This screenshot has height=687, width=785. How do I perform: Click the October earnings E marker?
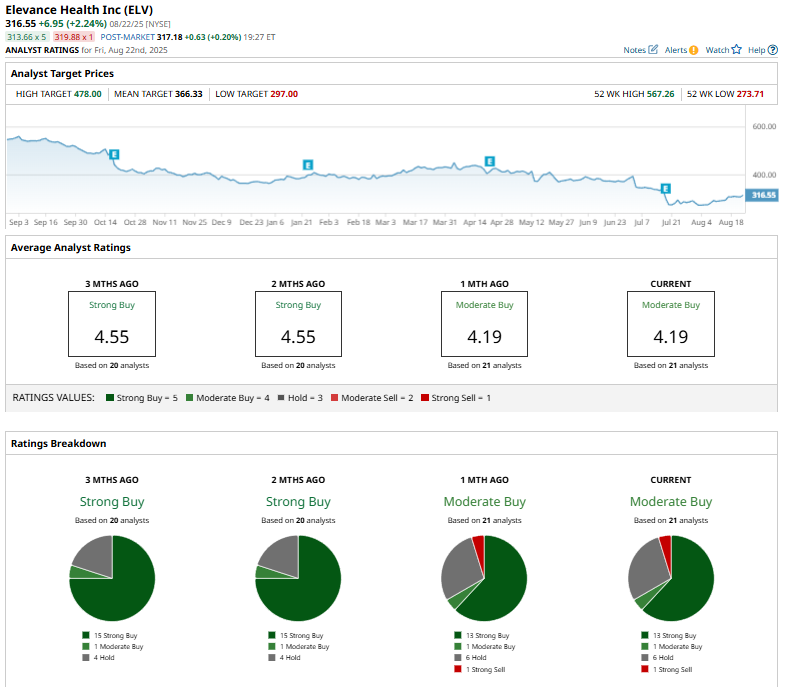[114, 154]
